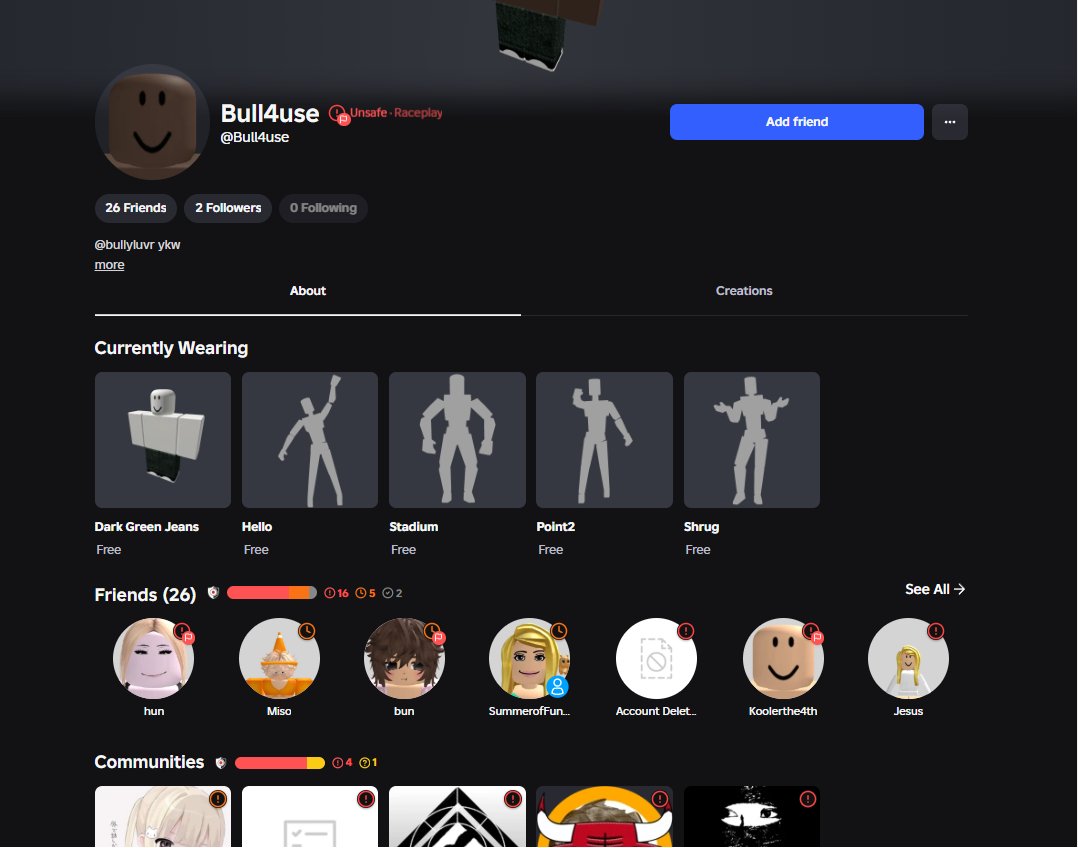Click the Add friend button
Viewport: 1078px width, 848px height.
tap(796, 122)
